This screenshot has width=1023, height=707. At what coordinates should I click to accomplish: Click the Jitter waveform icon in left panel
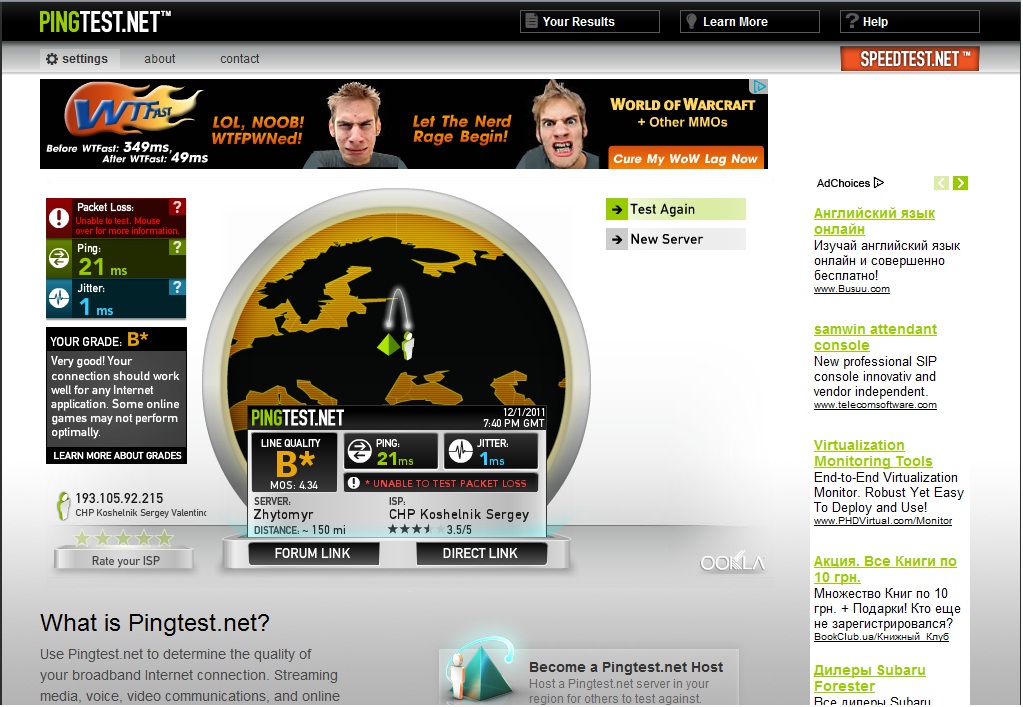[x=59, y=298]
